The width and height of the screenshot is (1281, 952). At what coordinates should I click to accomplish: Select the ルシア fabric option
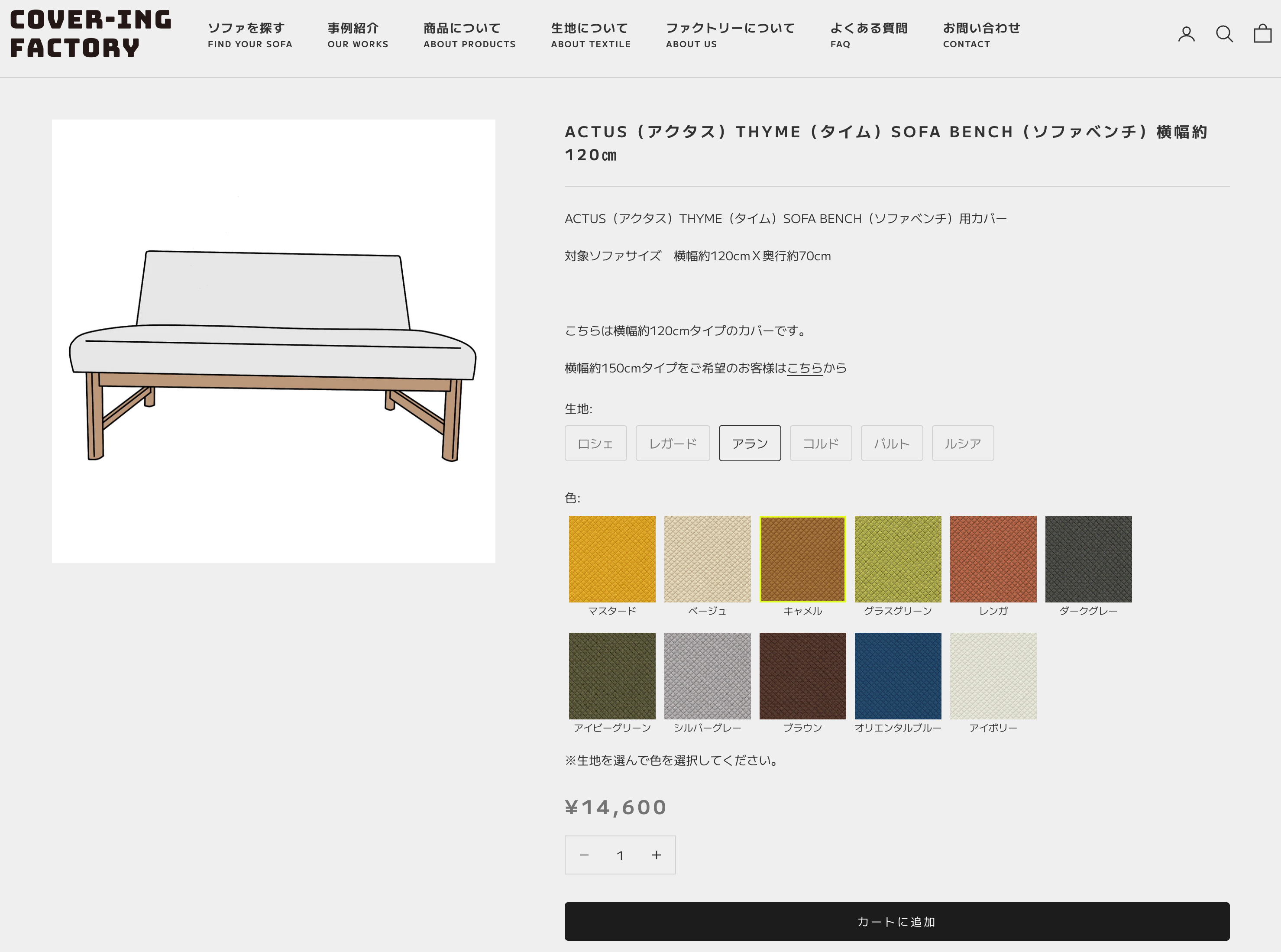tap(962, 443)
